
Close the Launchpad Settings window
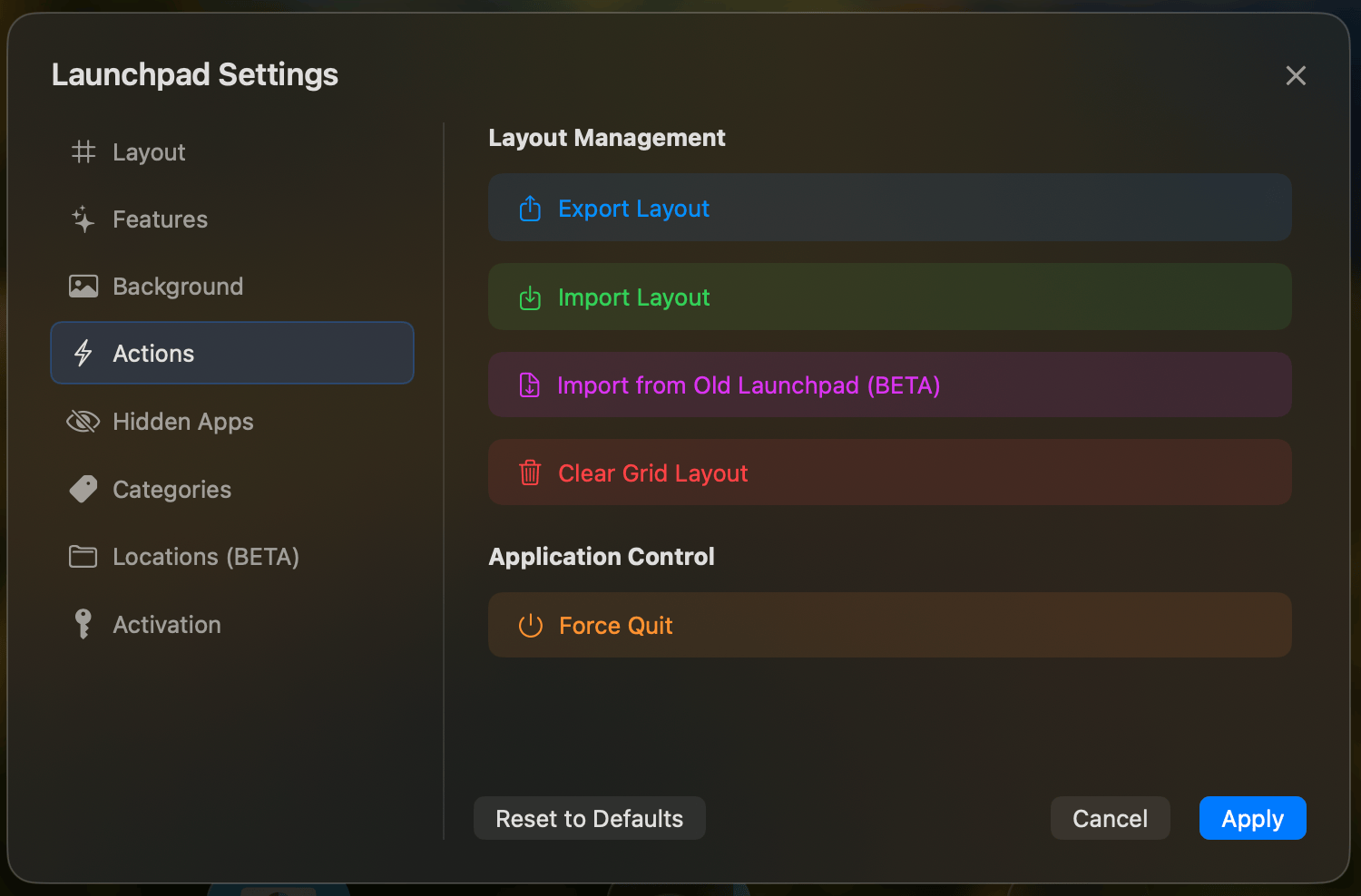pos(1296,75)
